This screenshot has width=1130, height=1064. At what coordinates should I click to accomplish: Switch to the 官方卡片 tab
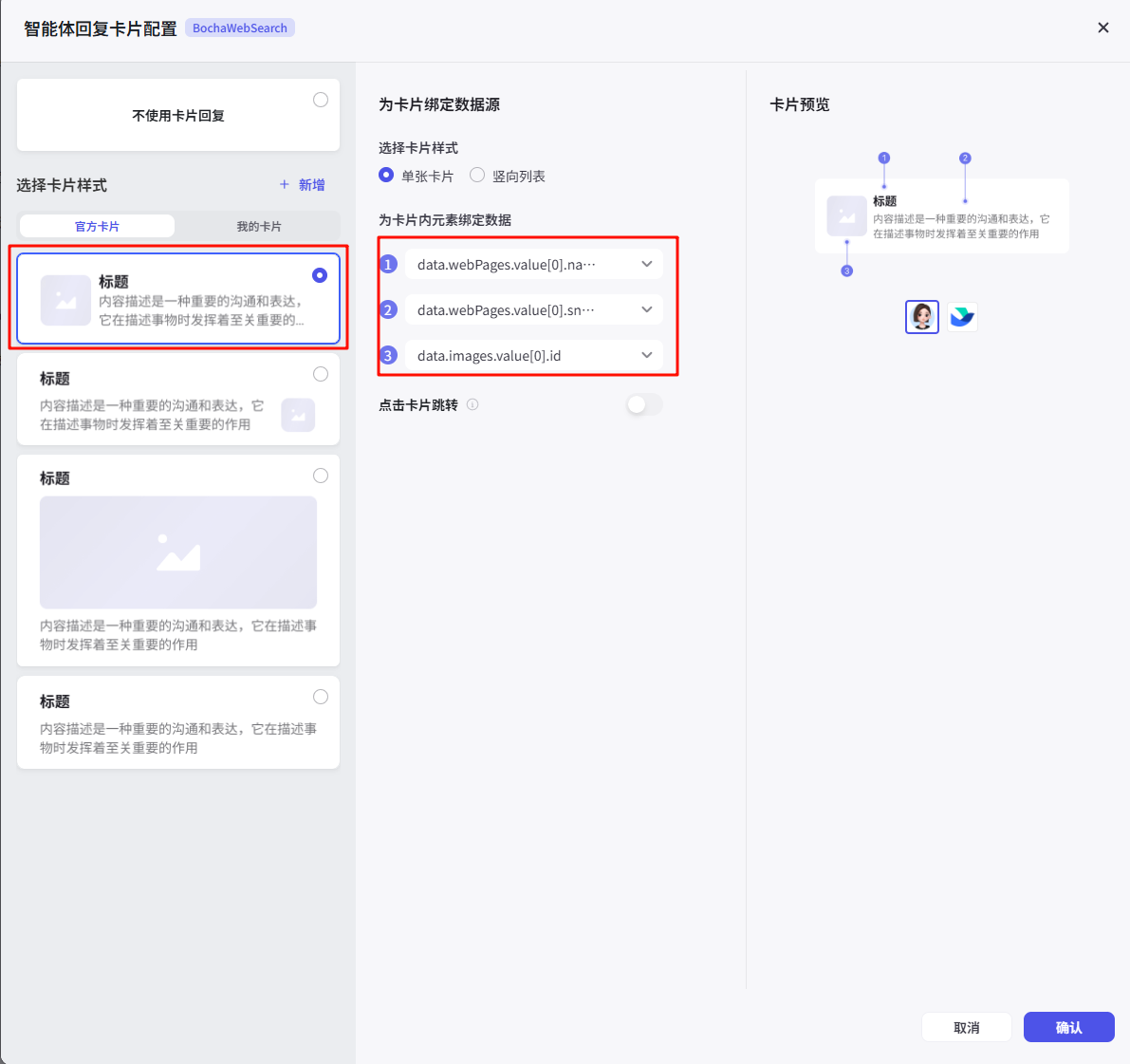(96, 225)
